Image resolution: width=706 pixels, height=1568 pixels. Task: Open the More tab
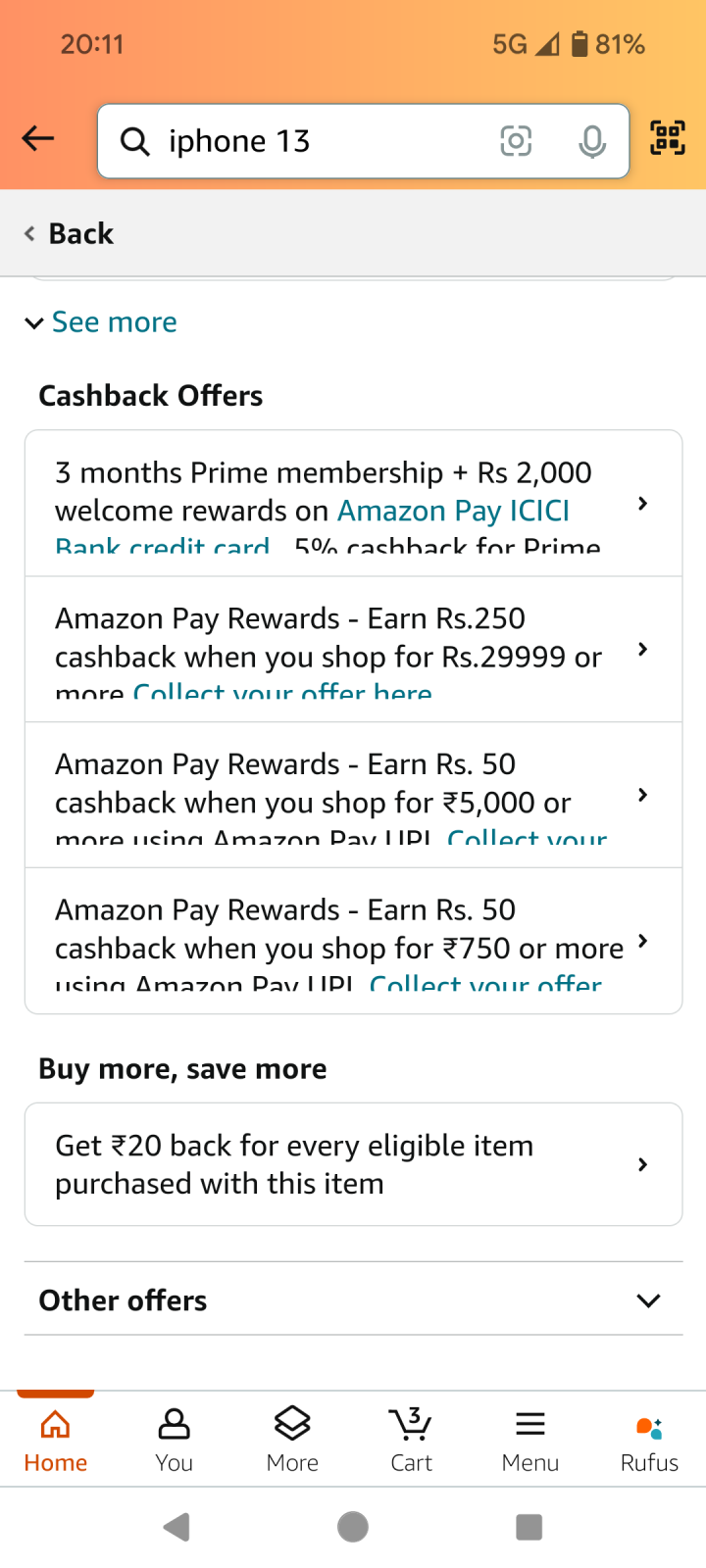pos(292,1439)
